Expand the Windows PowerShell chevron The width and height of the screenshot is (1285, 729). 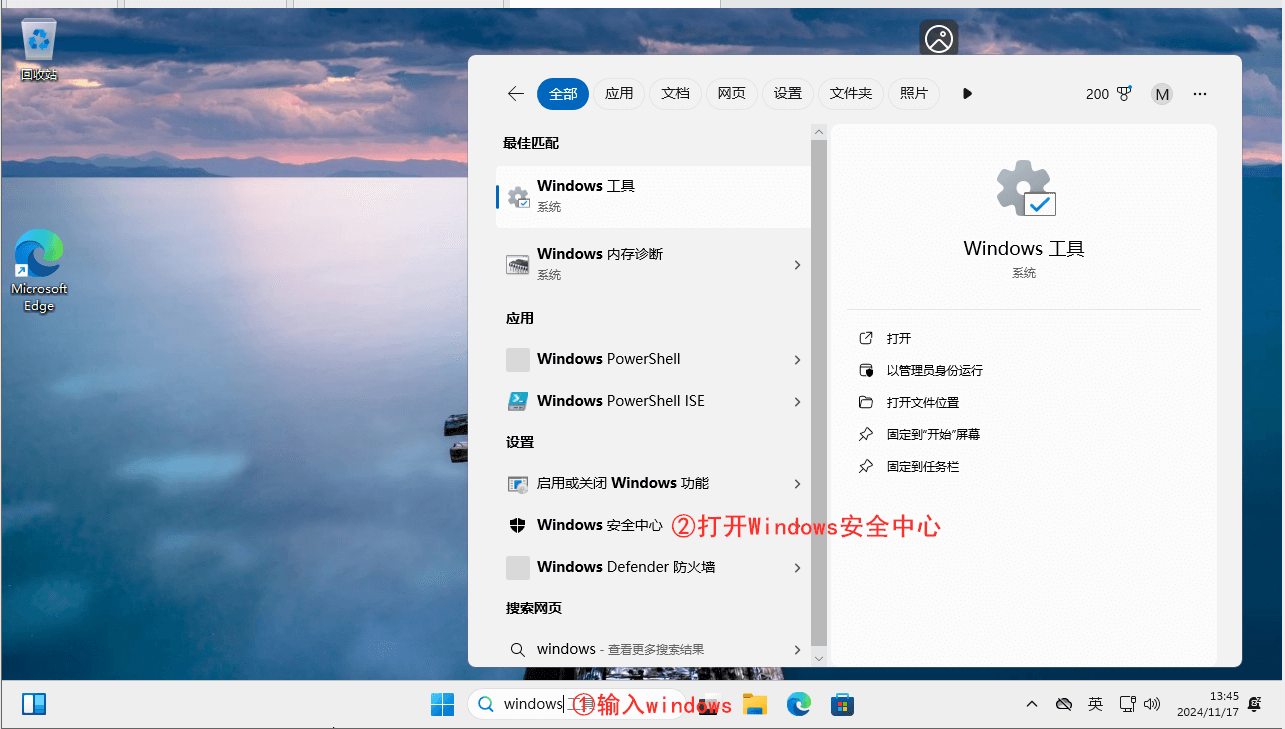pyautogui.click(x=797, y=360)
